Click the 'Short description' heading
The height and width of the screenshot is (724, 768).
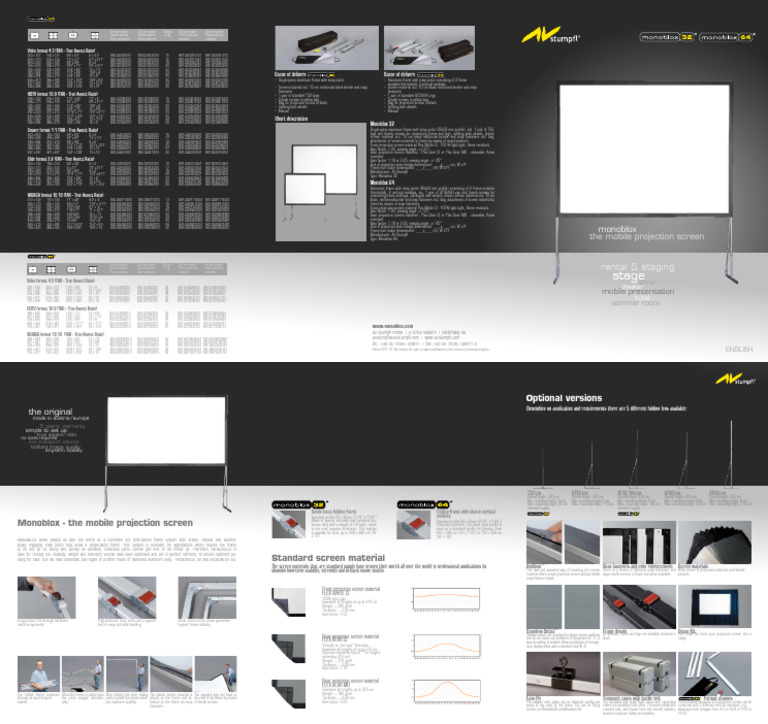(x=291, y=119)
